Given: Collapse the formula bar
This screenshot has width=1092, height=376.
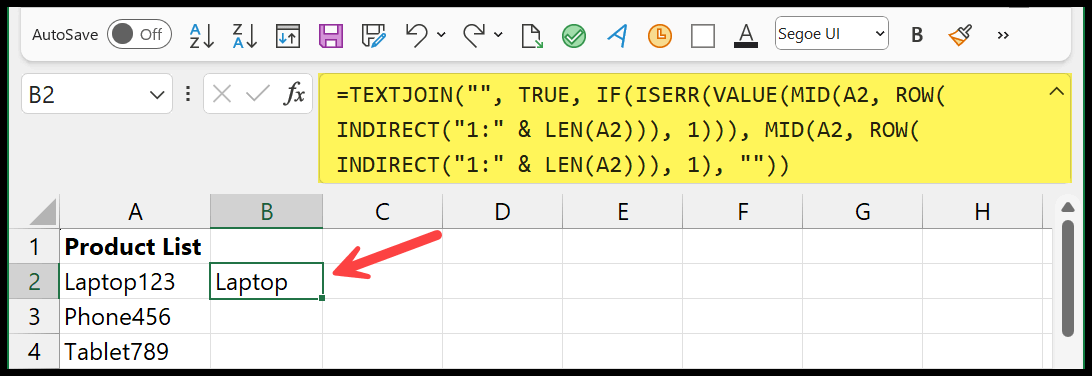Looking at the screenshot, I should point(1056,91).
